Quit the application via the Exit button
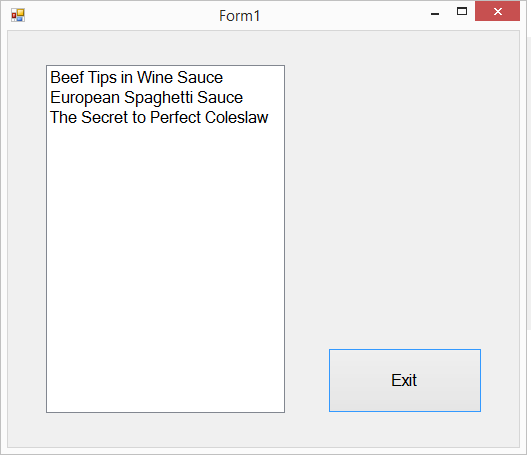531x459 pixels. point(405,380)
